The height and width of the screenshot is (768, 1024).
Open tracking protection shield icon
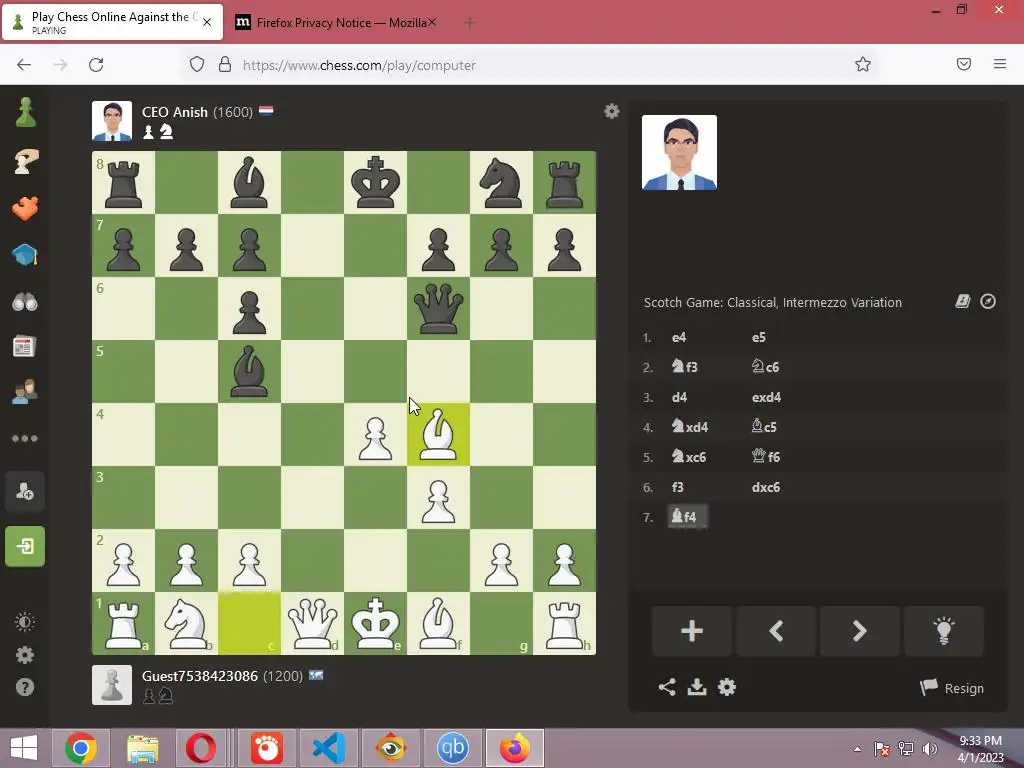click(x=197, y=64)
